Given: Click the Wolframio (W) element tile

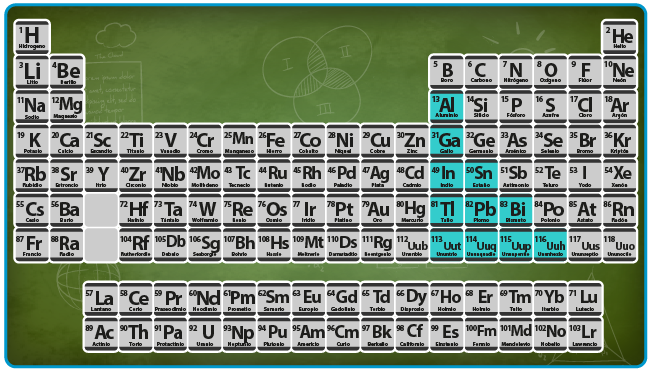Looking at the screenshot, I should coord(205,210).
